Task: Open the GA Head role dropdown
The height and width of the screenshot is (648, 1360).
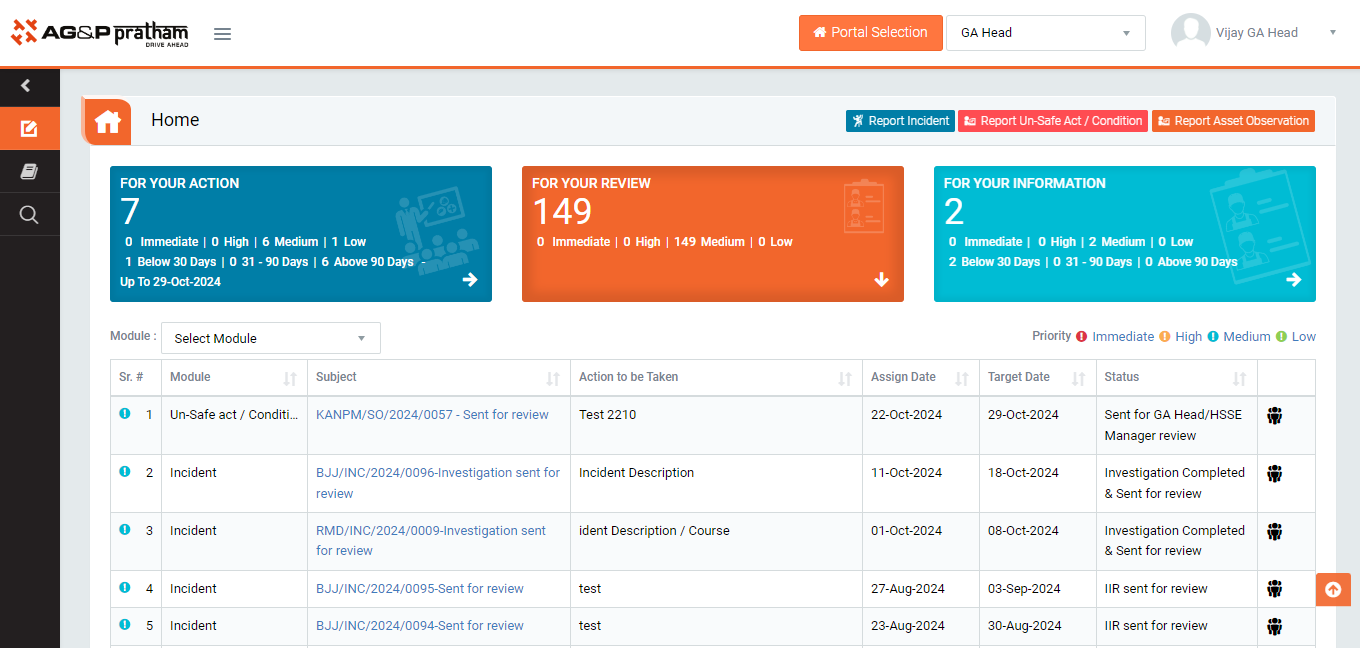Action: point(1045,33)
